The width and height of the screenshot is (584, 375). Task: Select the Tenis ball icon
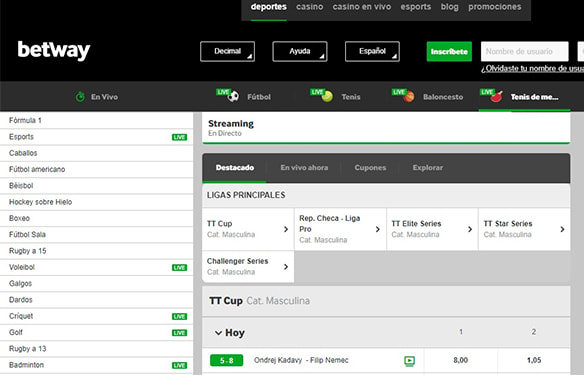pos(327,96)
